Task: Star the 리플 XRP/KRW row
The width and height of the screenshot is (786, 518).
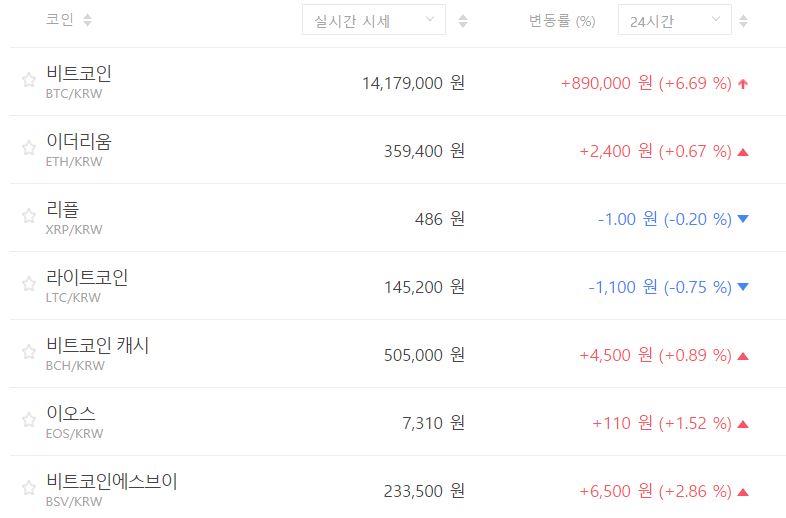Action: click(x=29, y=217)
